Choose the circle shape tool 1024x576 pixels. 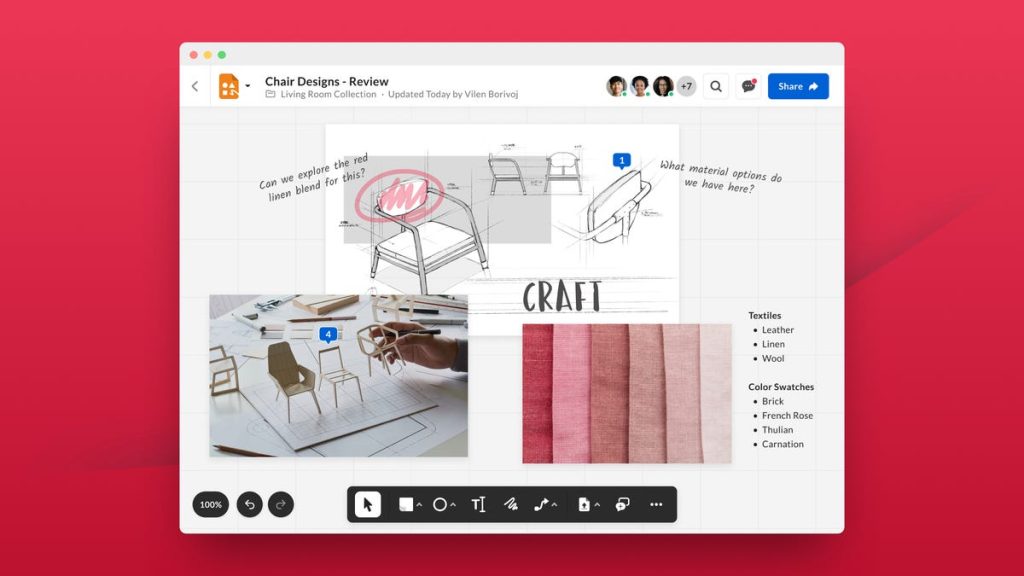pyautogui.click(x=439, y=505)
